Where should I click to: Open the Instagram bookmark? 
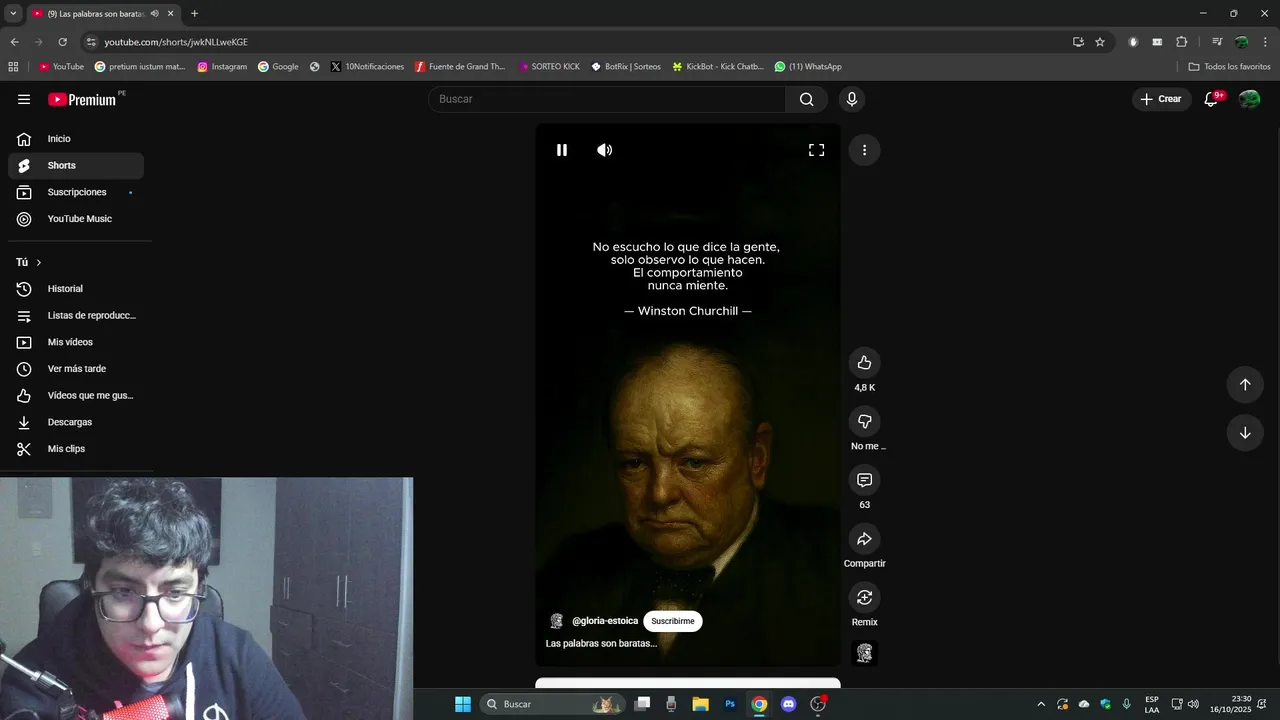click(x=222, y=67)
